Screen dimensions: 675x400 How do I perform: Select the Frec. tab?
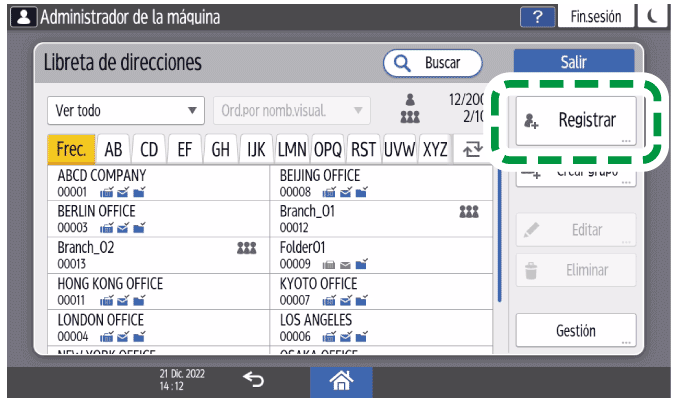[x=71, y=149]
